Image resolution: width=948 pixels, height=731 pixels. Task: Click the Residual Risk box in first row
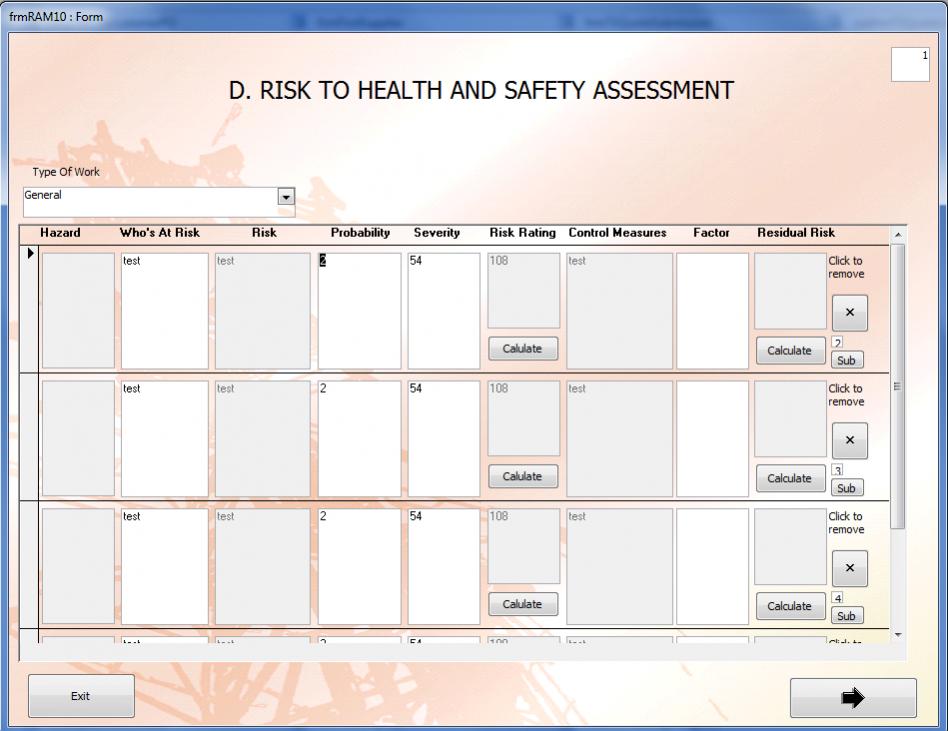[790, 291]
